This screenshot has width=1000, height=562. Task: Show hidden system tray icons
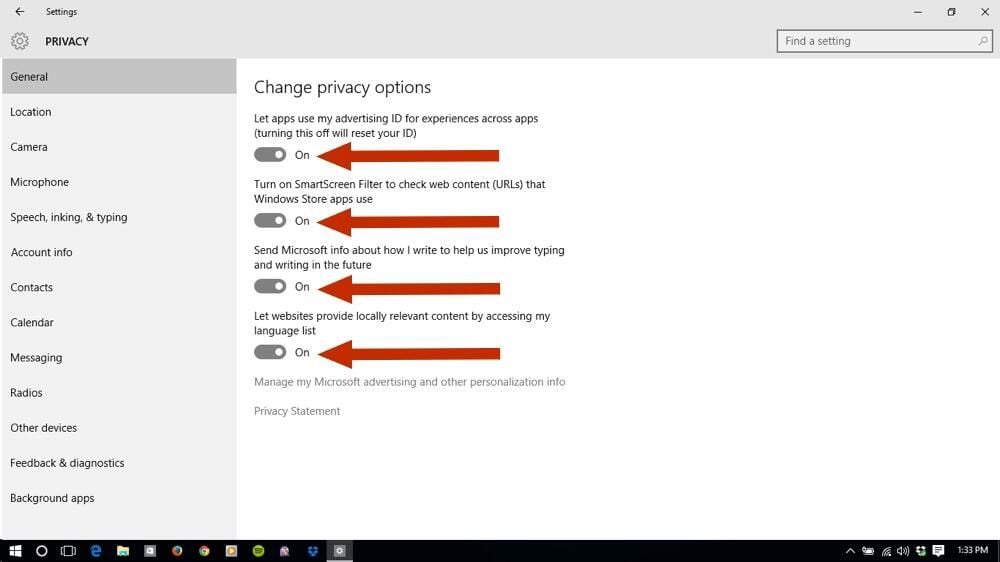tap(850, 551)
